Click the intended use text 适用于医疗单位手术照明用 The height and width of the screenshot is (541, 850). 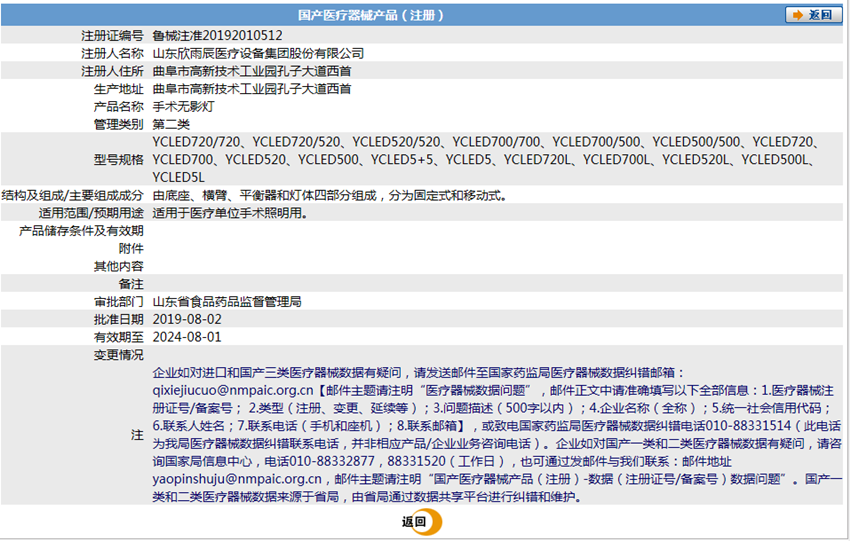click(227, 214)
